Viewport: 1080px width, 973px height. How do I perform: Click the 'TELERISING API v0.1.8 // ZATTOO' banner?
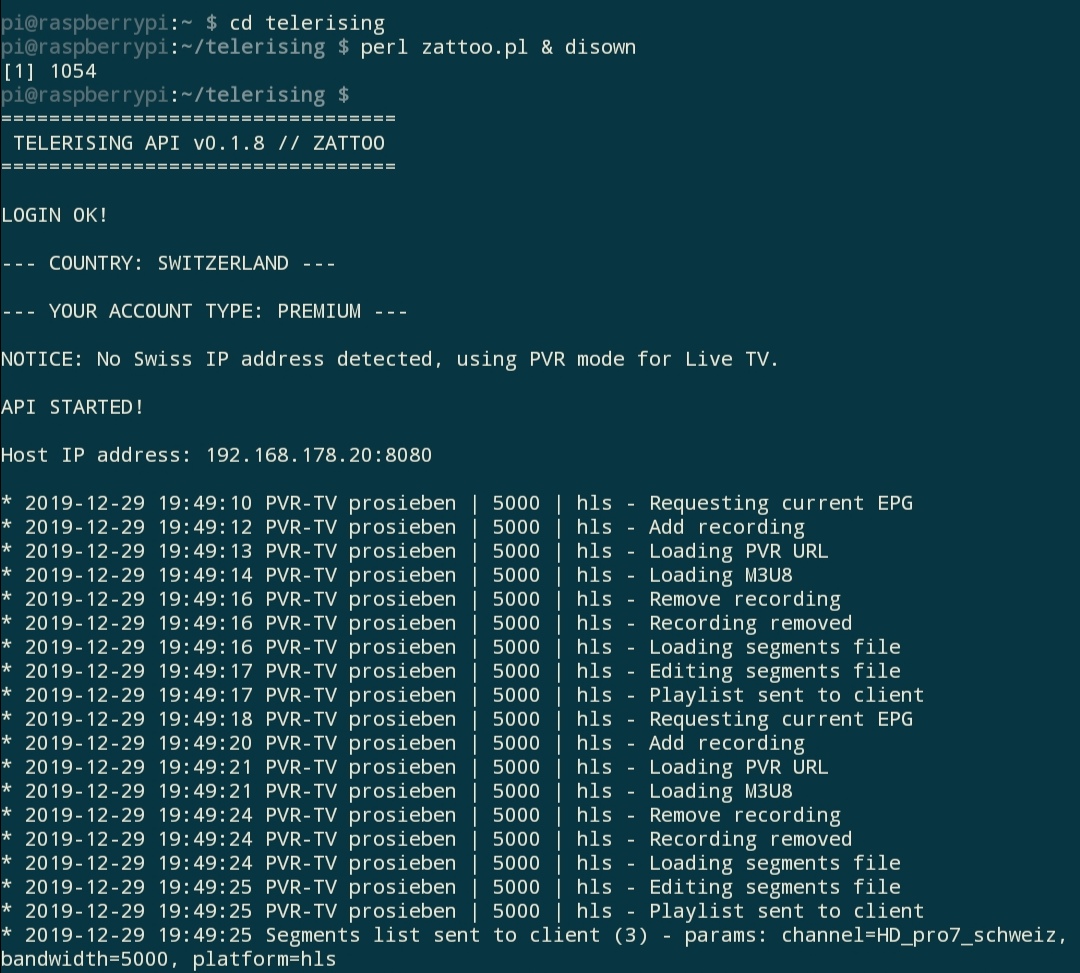pos(199,143)
